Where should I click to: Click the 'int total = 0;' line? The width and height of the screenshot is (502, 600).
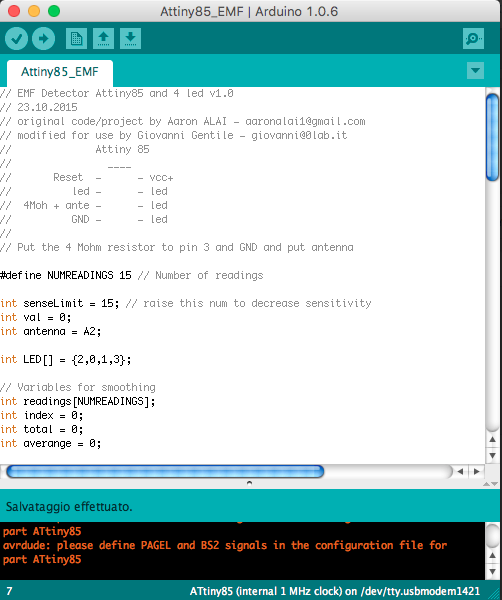(41, 429)
